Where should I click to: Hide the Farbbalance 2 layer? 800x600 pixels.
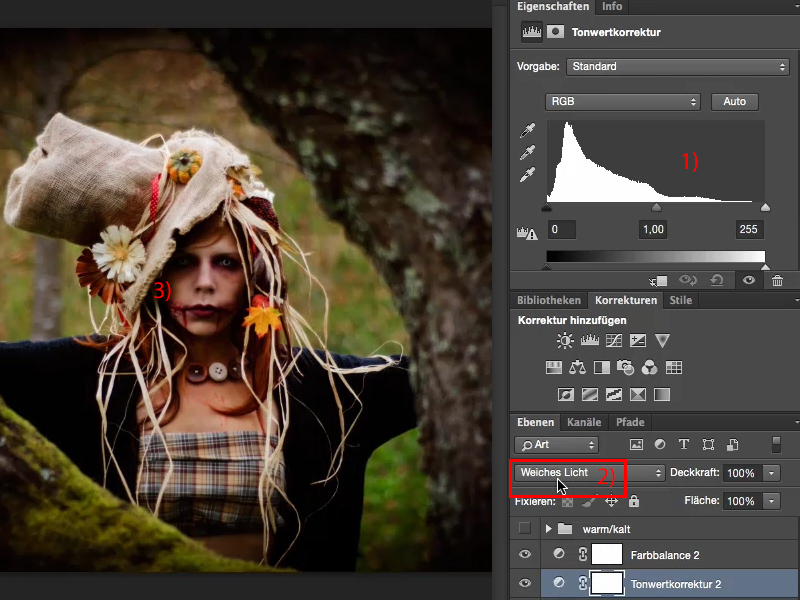(x=524, y=555)
